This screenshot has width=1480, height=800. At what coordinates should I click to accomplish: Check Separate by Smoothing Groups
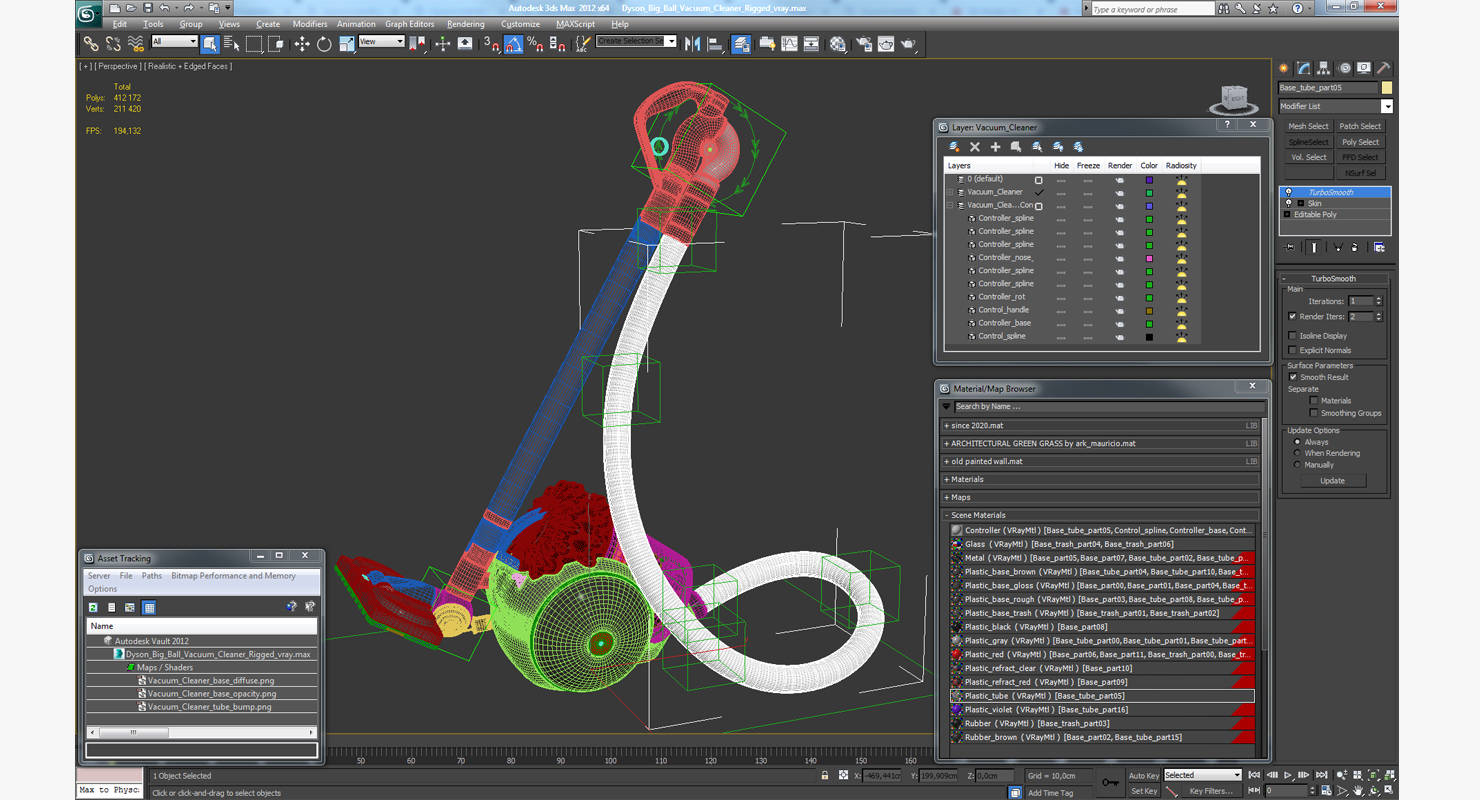(1313, 412)
